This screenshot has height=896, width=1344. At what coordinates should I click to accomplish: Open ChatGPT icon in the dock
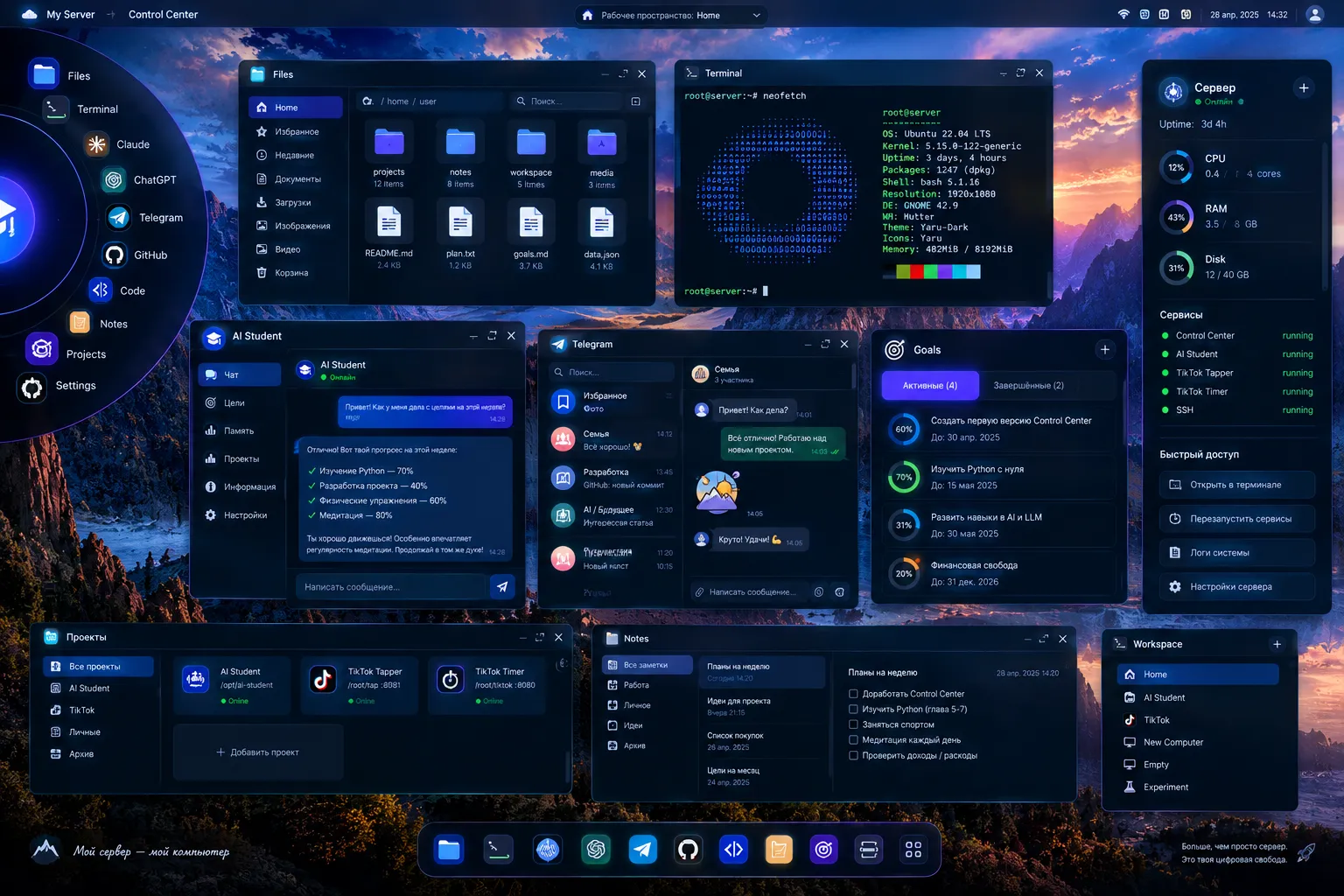(x=596, y=849)
